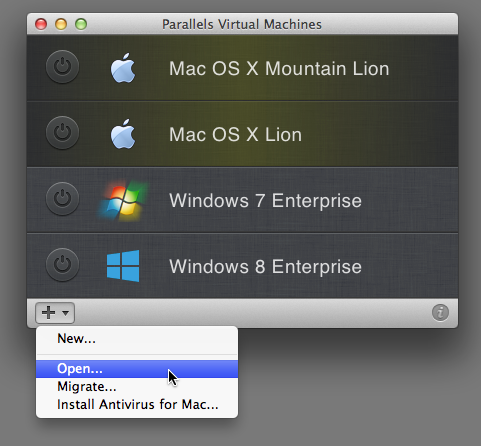Click the plus add-VM icon
This screenshot has height=446, width=481.
coord(49,313)
